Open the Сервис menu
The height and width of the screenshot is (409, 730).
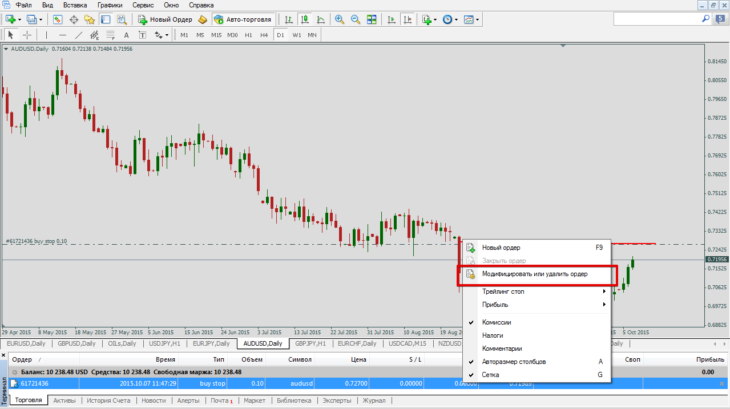[142, 5]
